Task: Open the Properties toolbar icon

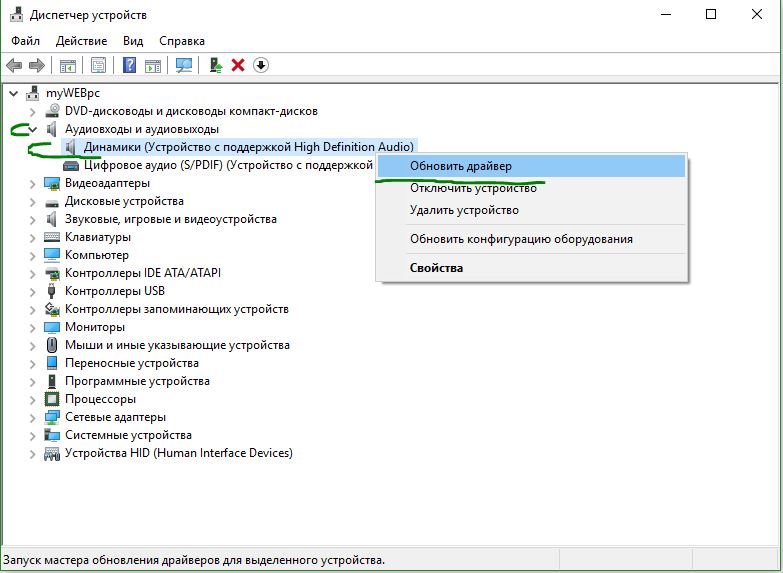Action: (x=98, y=65)
